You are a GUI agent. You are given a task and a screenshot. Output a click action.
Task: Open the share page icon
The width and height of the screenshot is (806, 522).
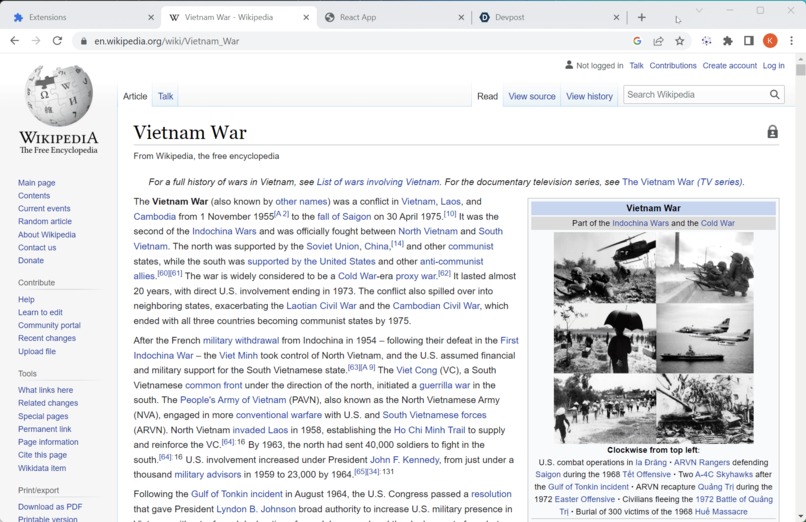point(658,41)
